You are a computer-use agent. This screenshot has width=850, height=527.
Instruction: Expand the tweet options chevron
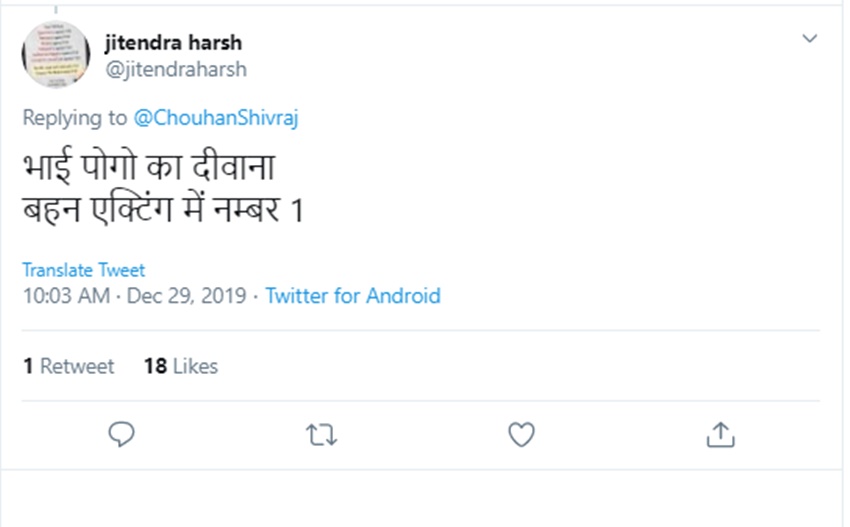click(810, 39)
